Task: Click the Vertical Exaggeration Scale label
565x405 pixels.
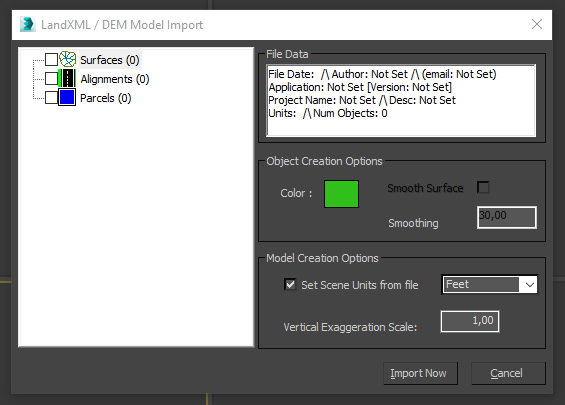Action: (350, 327)
